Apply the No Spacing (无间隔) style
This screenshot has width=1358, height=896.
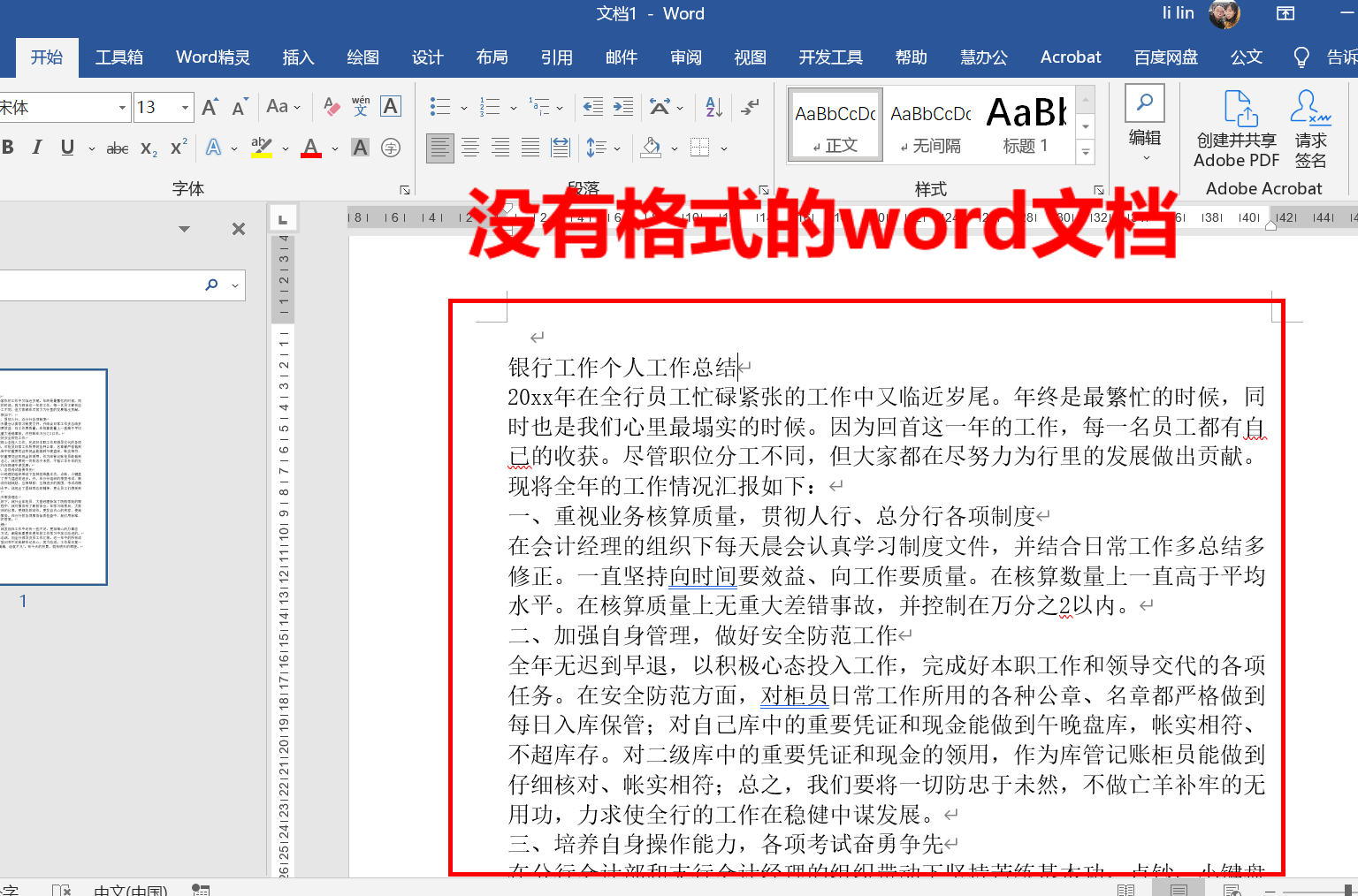930,125
